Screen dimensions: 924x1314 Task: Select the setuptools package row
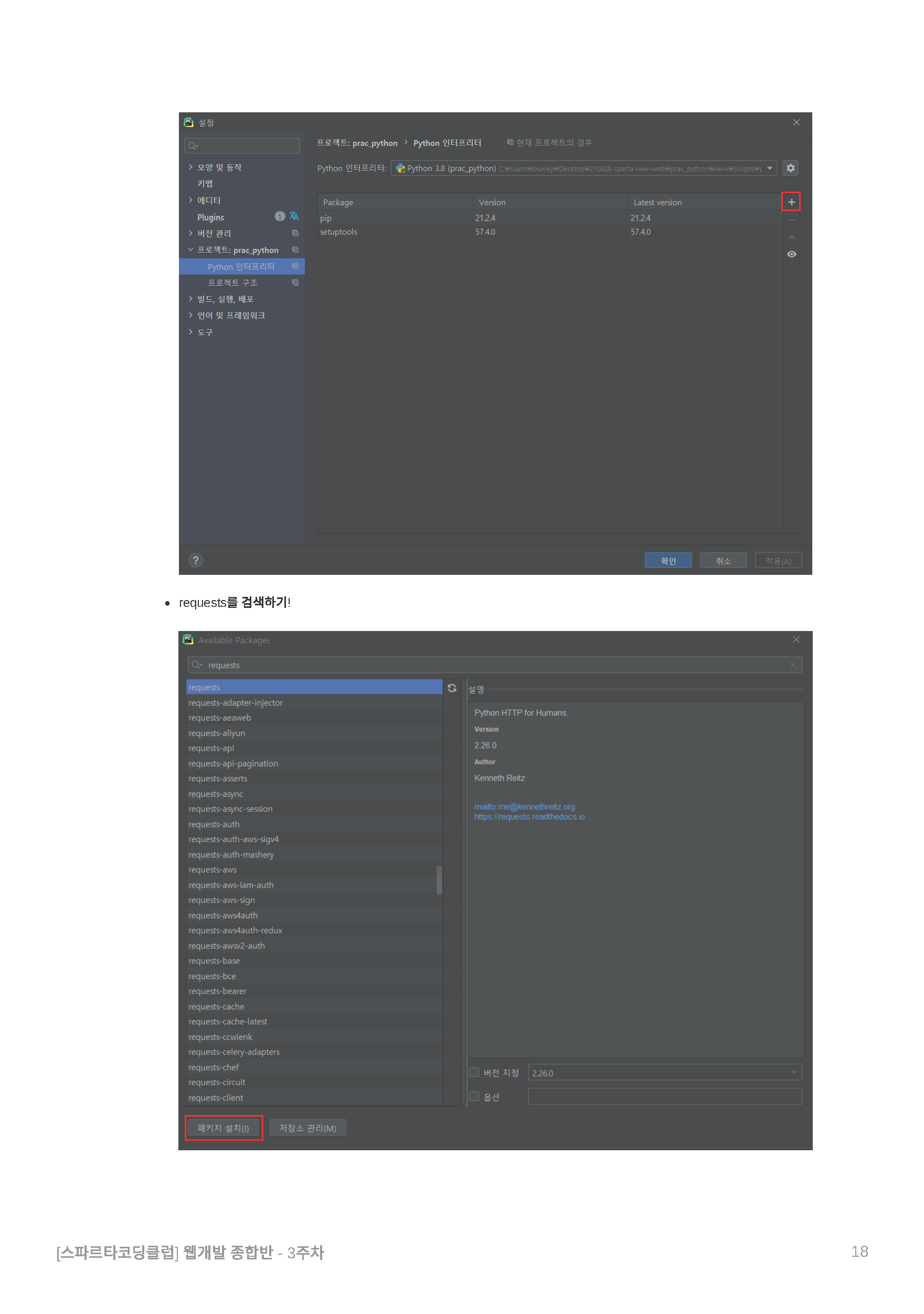pos(550,232)
